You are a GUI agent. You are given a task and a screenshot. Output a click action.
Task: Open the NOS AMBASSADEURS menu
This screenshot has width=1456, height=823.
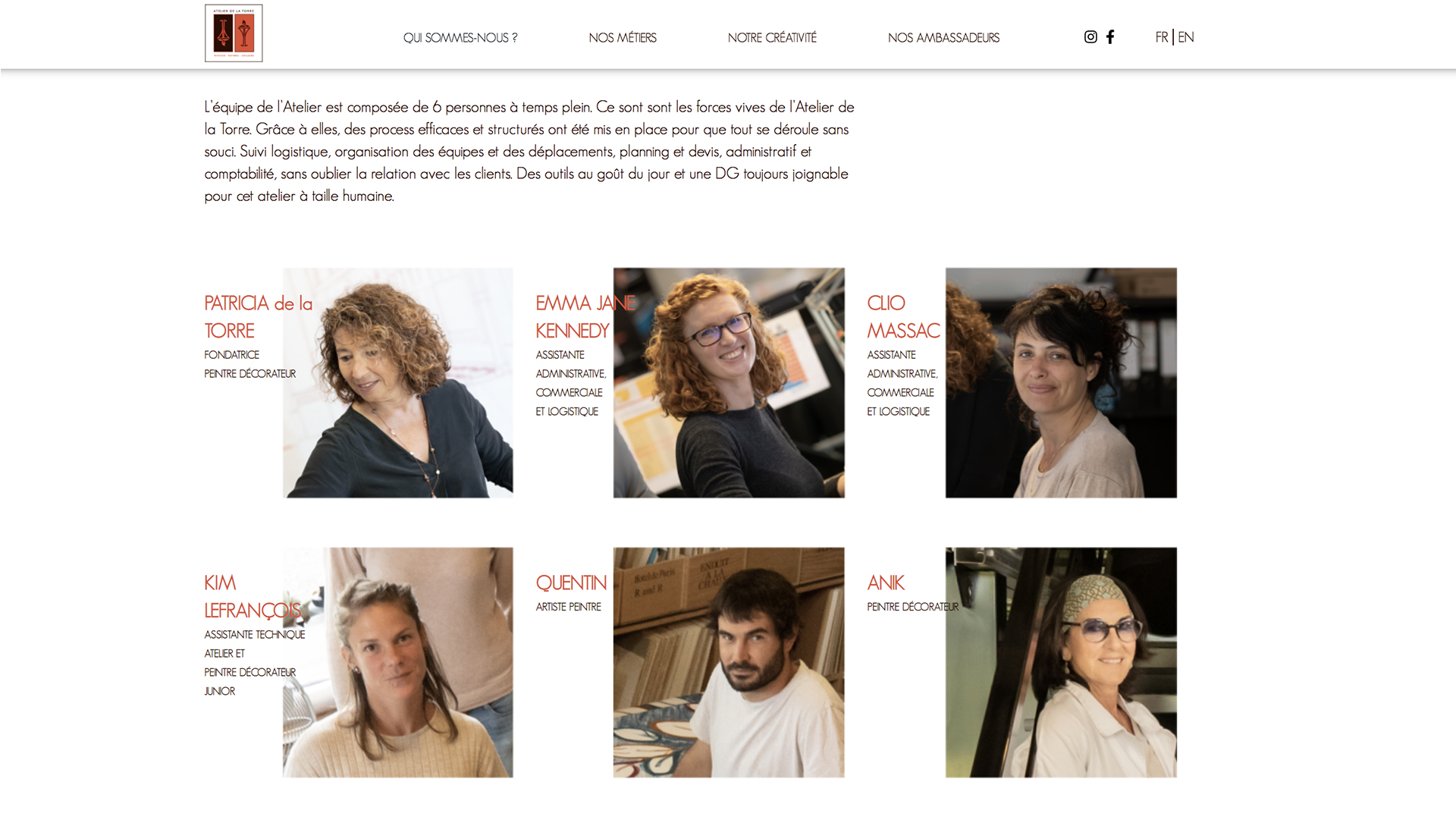[943, 37]
